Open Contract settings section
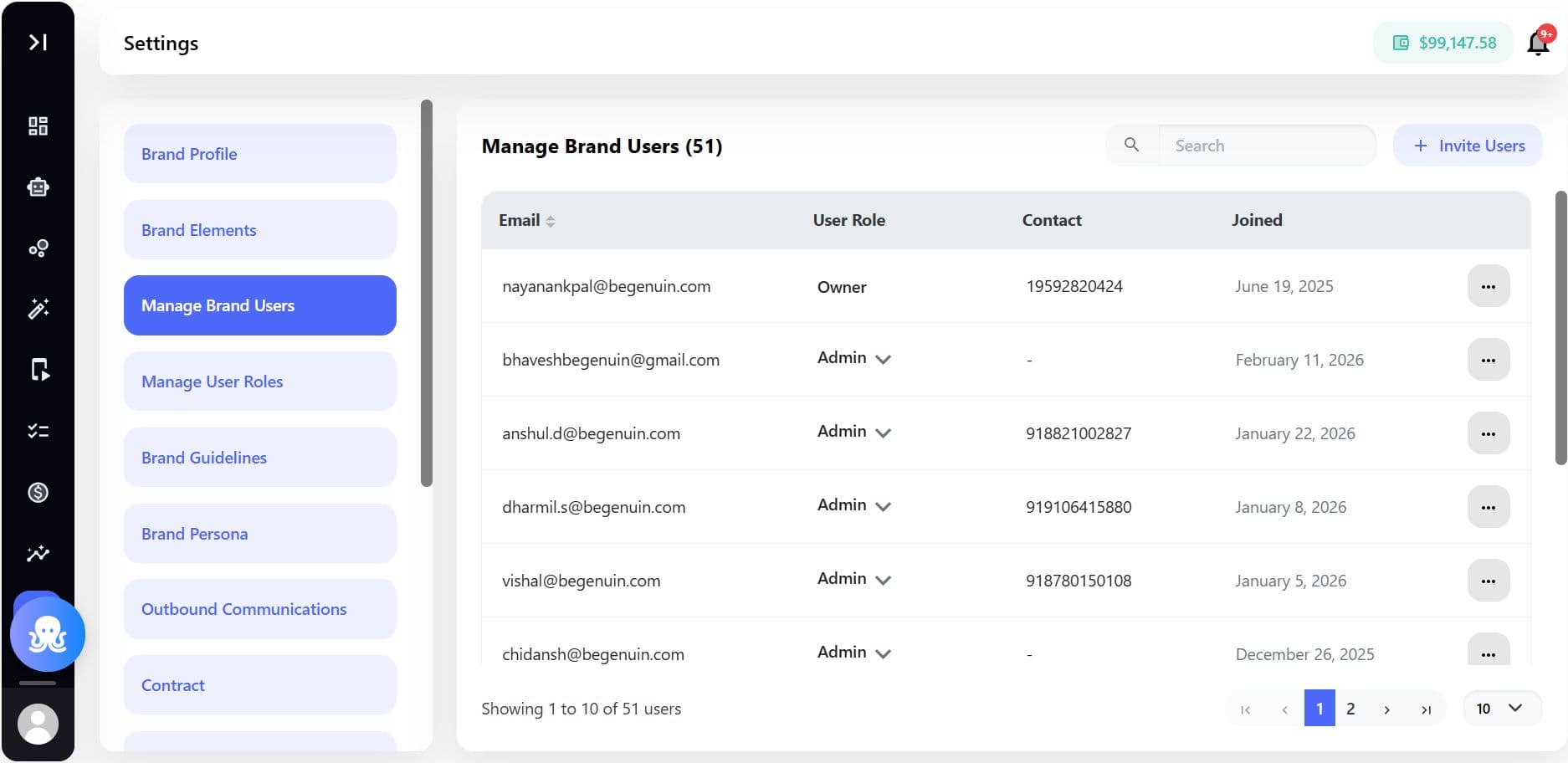The image size is (1568, 763). pos(260,685)
